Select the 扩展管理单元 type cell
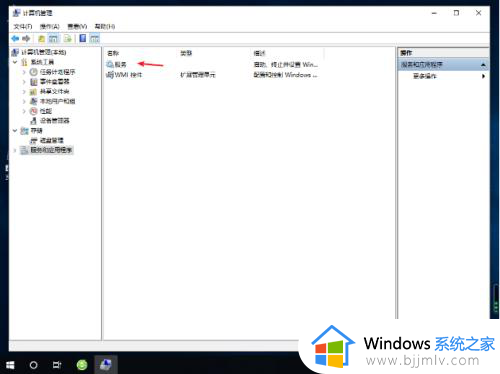This screenshot has height=374, width=500. click(198, 75)
